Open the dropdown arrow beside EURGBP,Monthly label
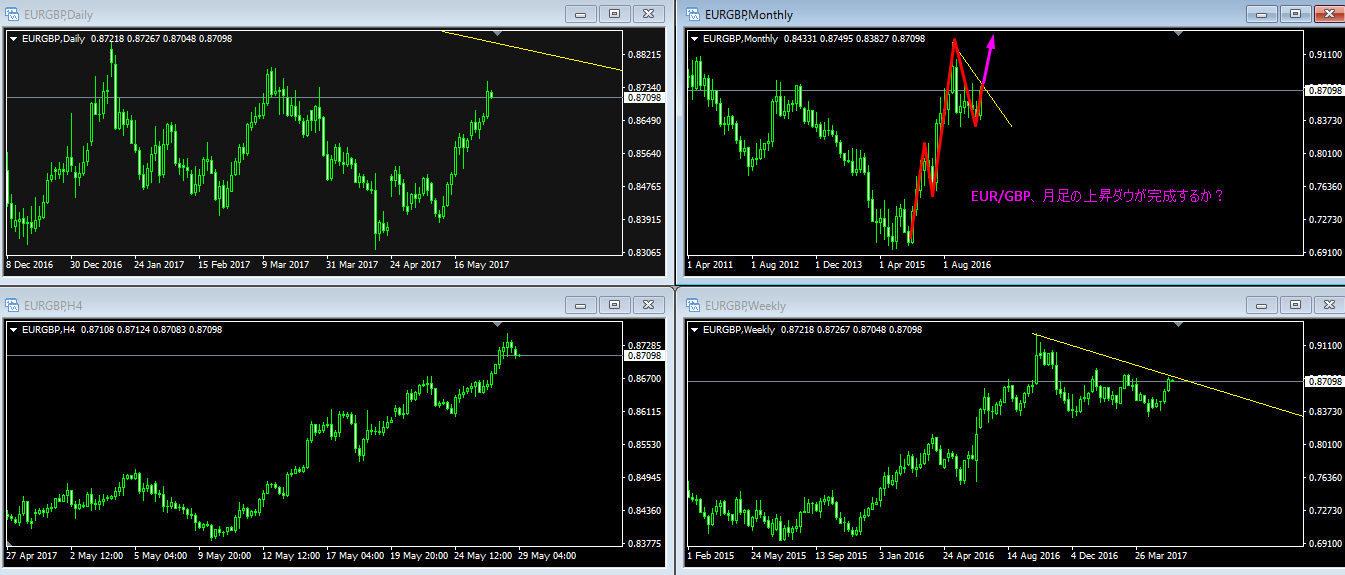This screenshot has width=1345, height=575. (x=694, y=39)
